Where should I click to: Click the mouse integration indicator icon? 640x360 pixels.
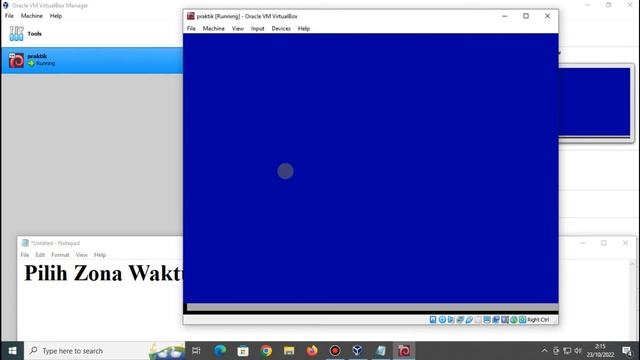tap(514, 320)
